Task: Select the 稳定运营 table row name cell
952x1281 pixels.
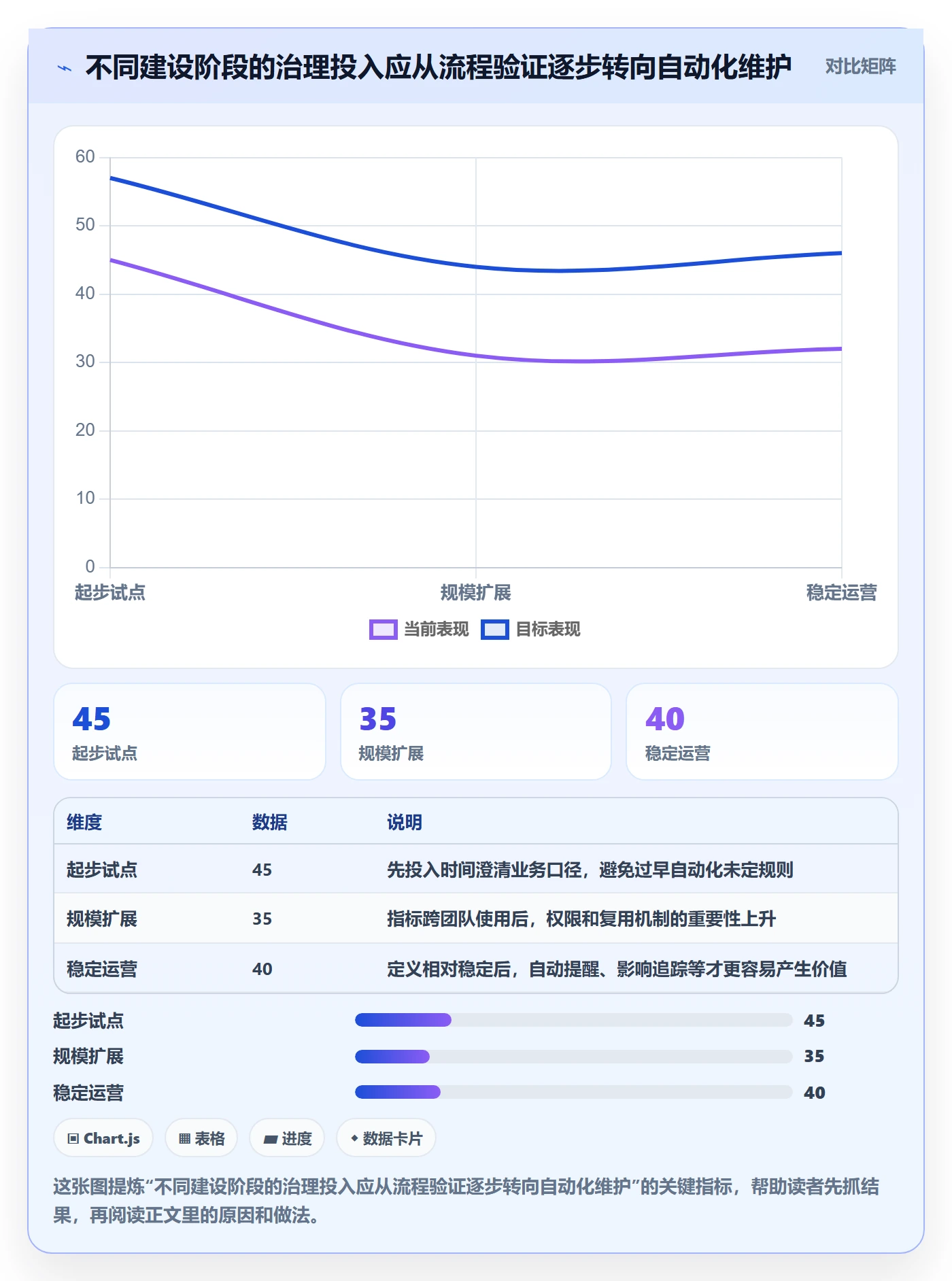Action: coord(102,969)
